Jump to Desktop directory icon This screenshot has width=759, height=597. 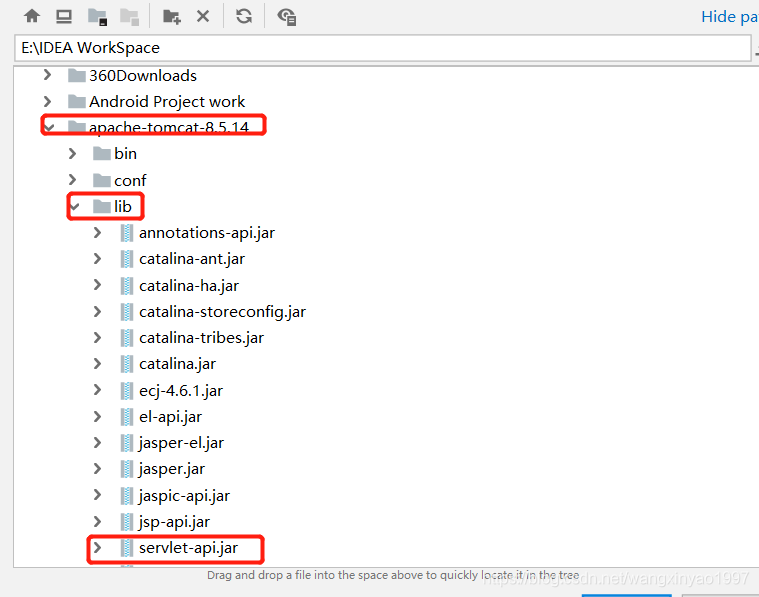64,16
